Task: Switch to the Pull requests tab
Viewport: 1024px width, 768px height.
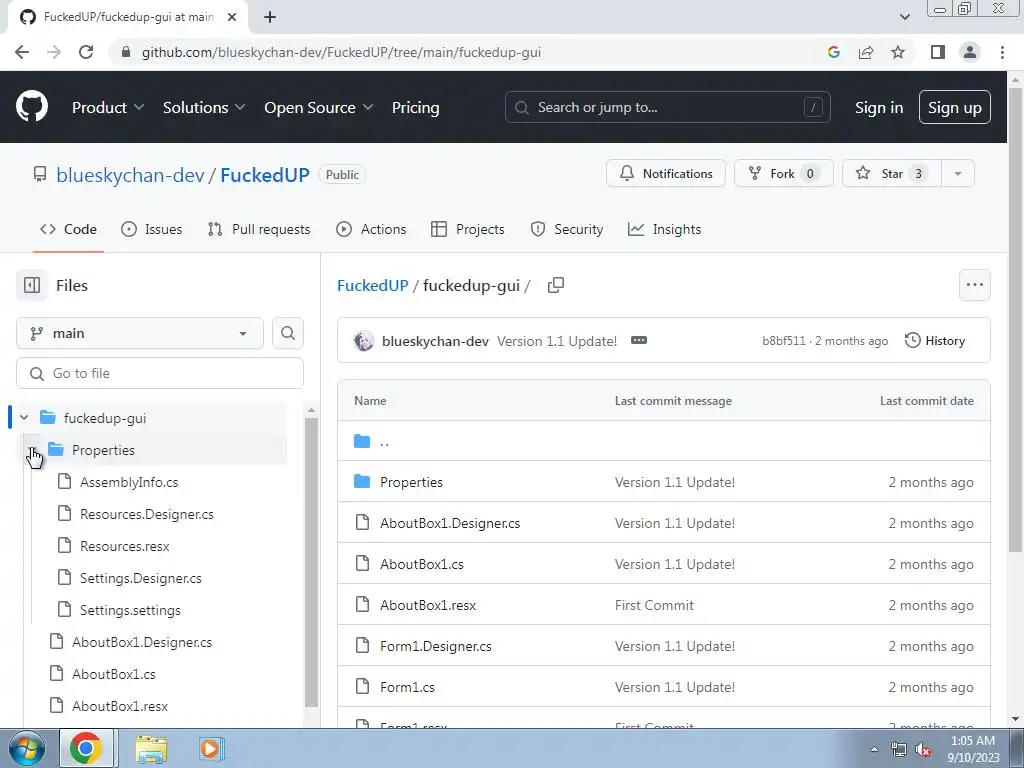Action: (x=259, y=229)
